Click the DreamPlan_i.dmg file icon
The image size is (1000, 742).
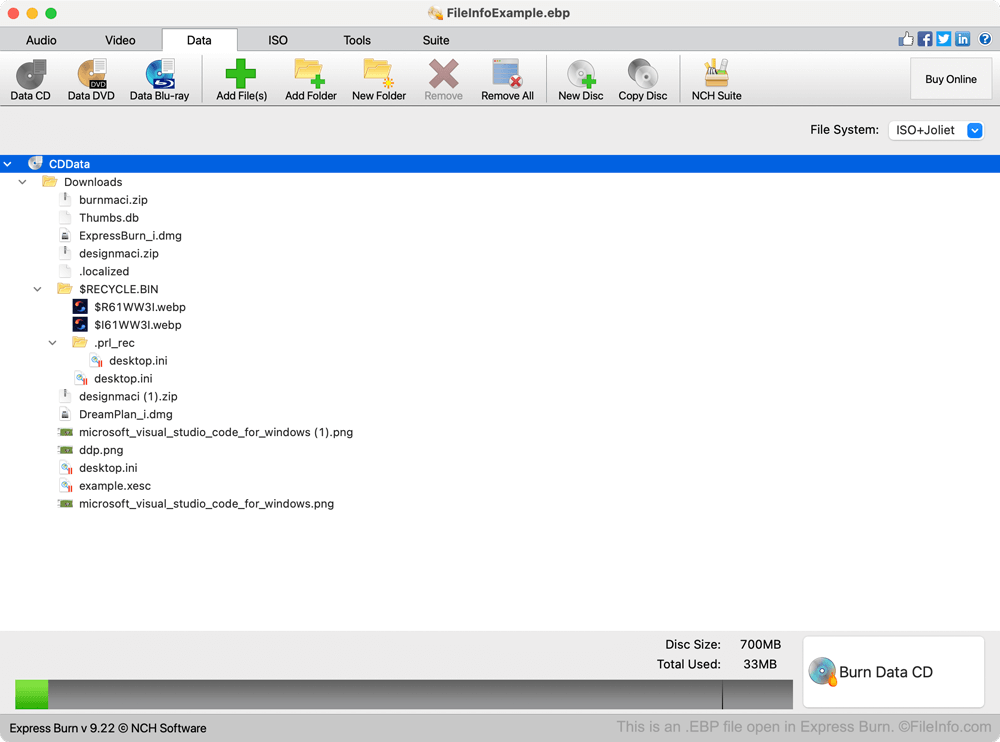pos(65,414)
